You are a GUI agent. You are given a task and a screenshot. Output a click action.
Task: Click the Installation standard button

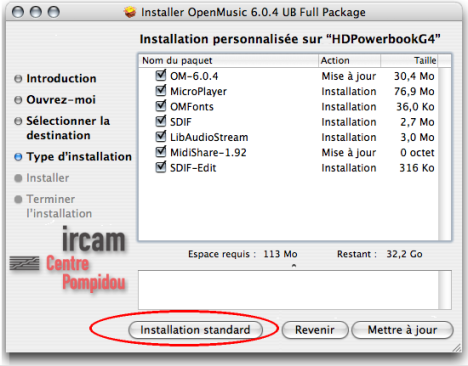(195, 330)
